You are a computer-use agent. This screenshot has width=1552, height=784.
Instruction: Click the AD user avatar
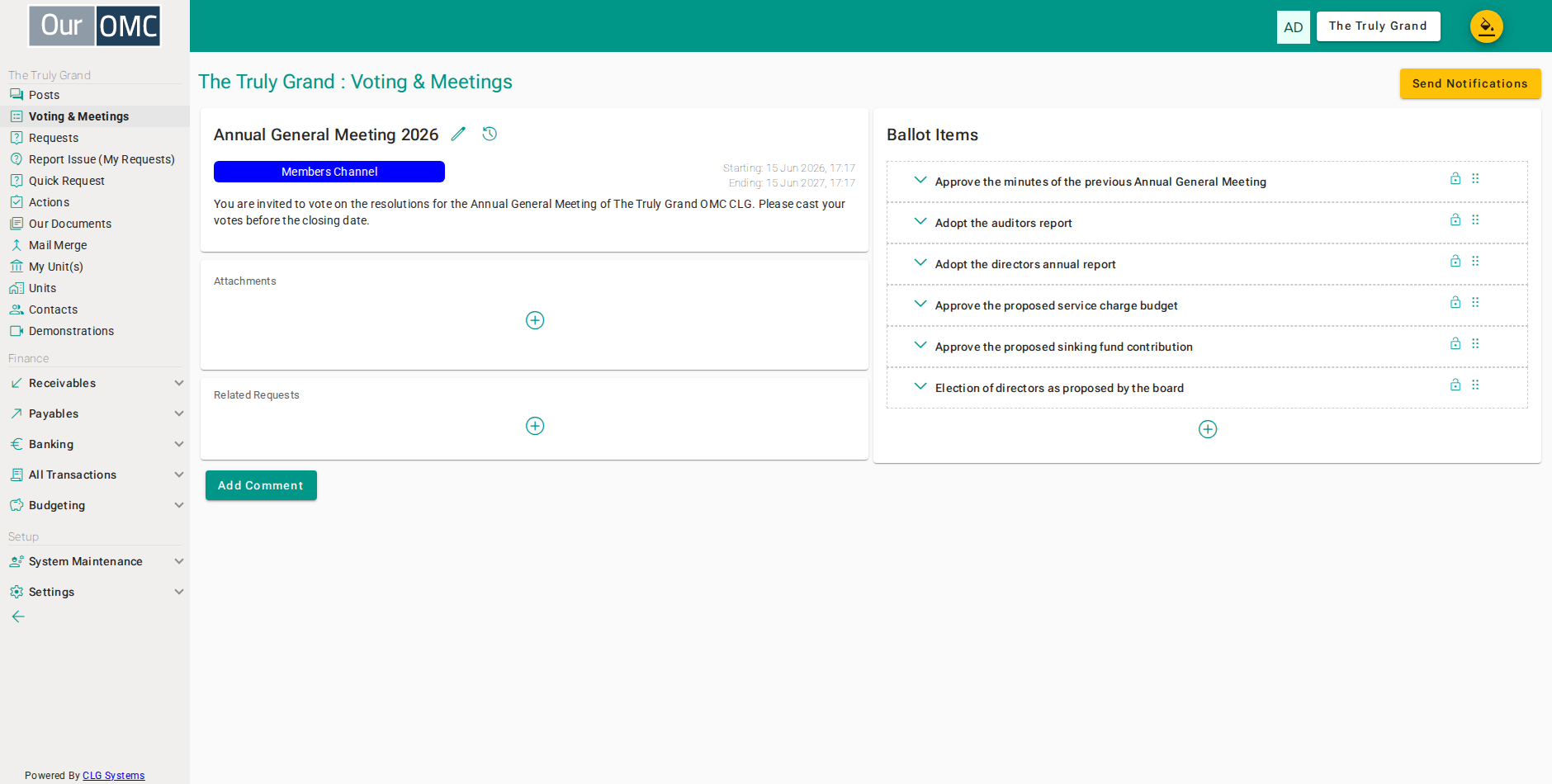pyautogui.click(x=1294, y=27)
